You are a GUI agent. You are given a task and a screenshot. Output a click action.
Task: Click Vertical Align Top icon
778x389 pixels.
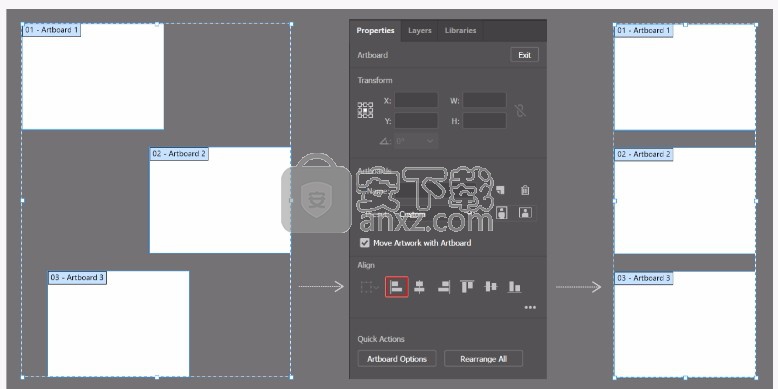tap(467, 287)
